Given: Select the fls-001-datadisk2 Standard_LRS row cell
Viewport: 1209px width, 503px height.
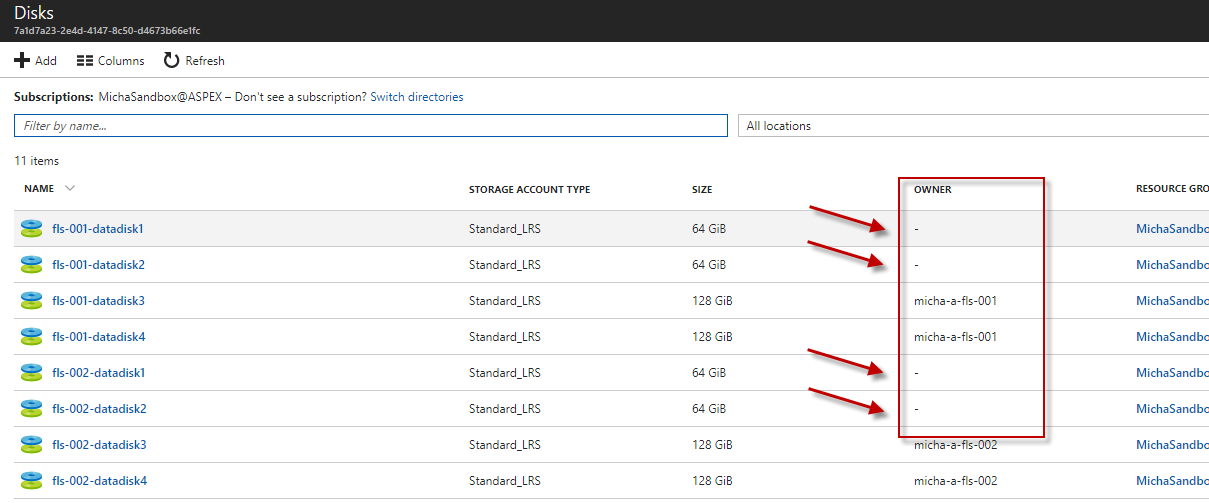Looking at the screenshot, I should 505,265.
